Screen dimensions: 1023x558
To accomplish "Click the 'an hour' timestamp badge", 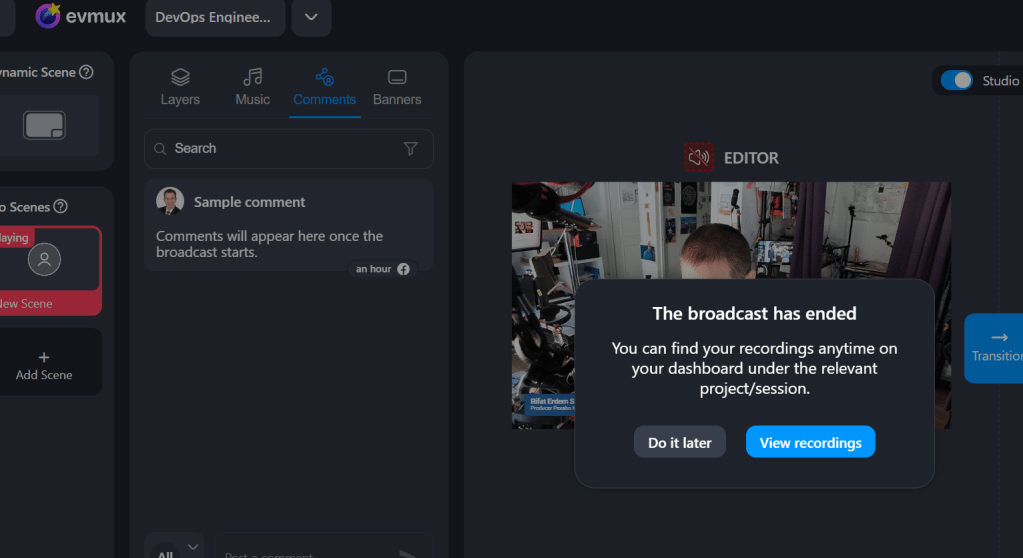I will click(x=382, y=269).
